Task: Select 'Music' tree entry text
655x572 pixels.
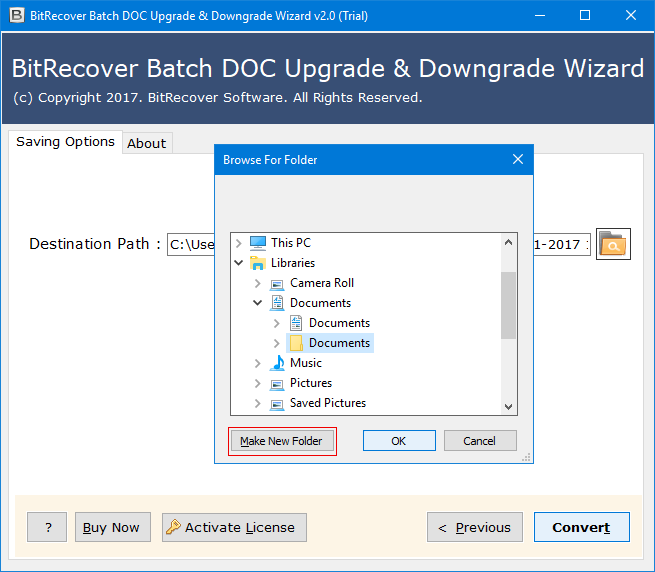Action: point(306,363)
